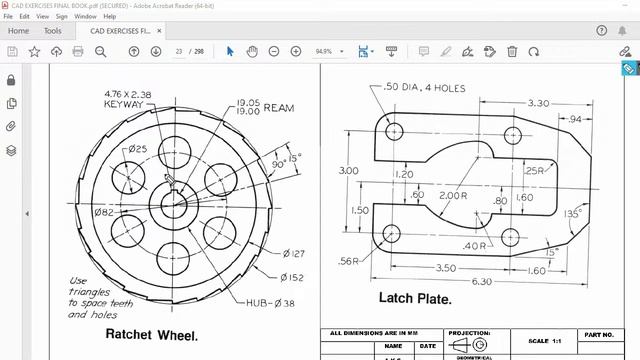
Task: Switch to the Home tab
Action: pyautogui.click(x=18, y=31)
